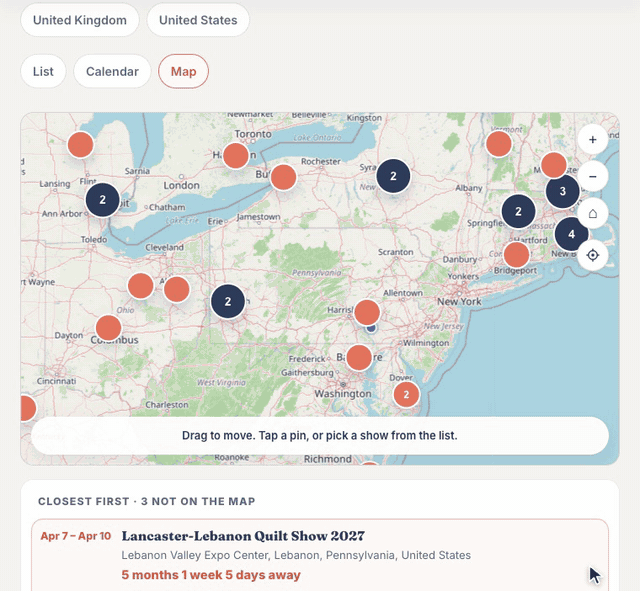The image size is (640, 591).
Task: Tap the orange pin near Manchester
Action: 553,165
